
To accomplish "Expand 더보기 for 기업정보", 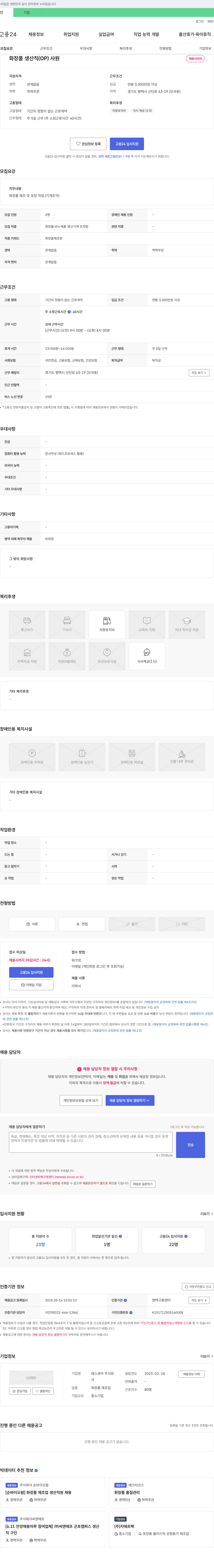I will pyautogui.click(x=207, y=1356).
